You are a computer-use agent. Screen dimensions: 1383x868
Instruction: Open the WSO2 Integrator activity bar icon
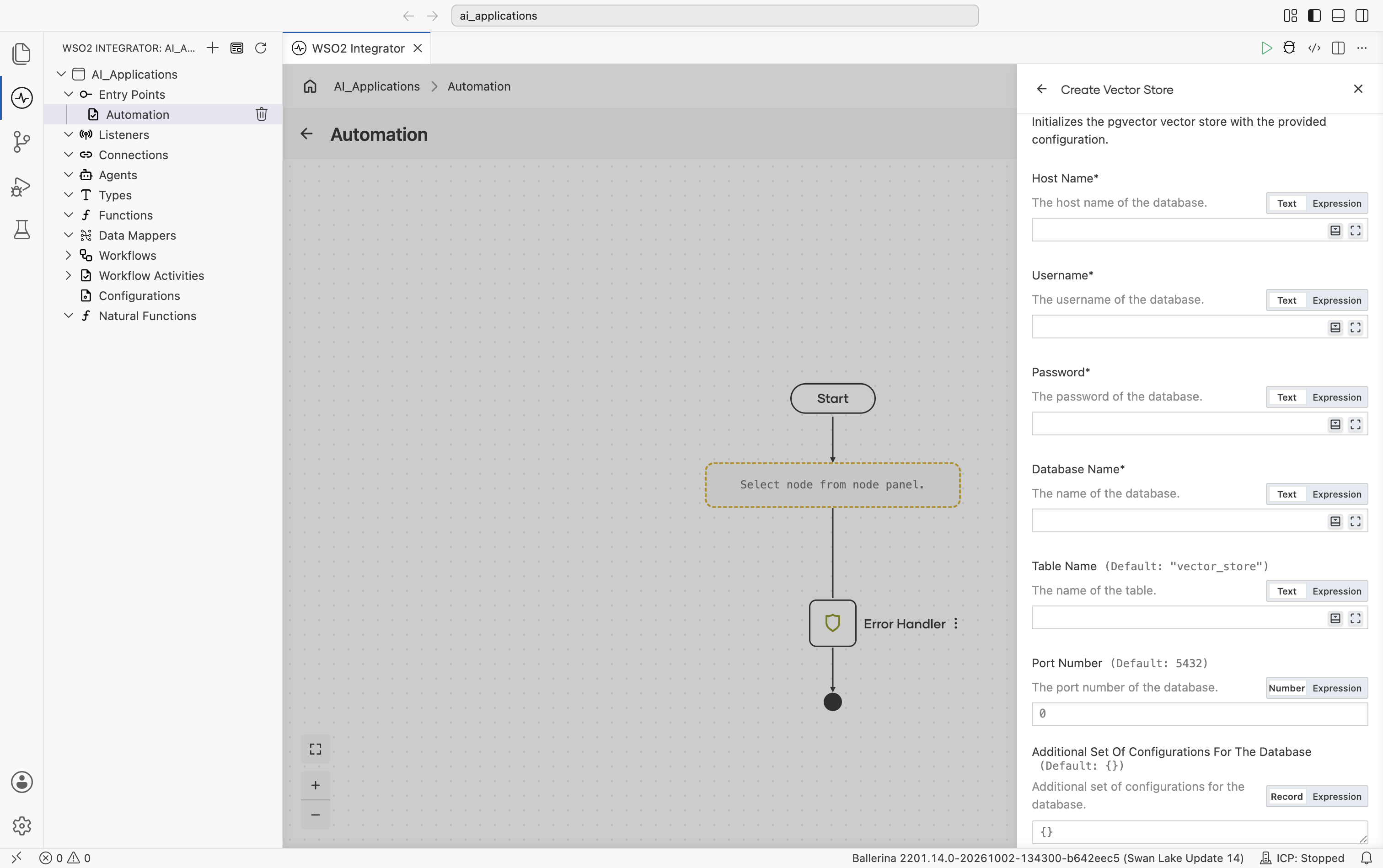[22, 97]
